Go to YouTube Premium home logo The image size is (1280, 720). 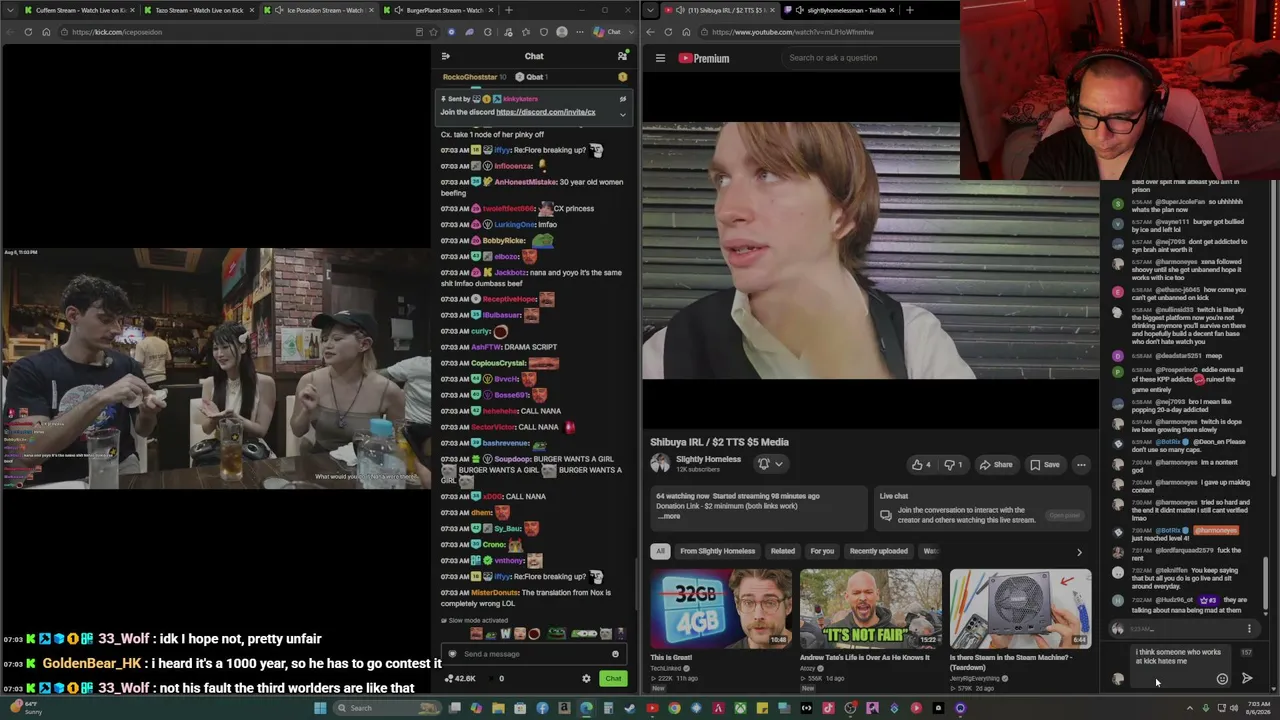pos(704,58)
